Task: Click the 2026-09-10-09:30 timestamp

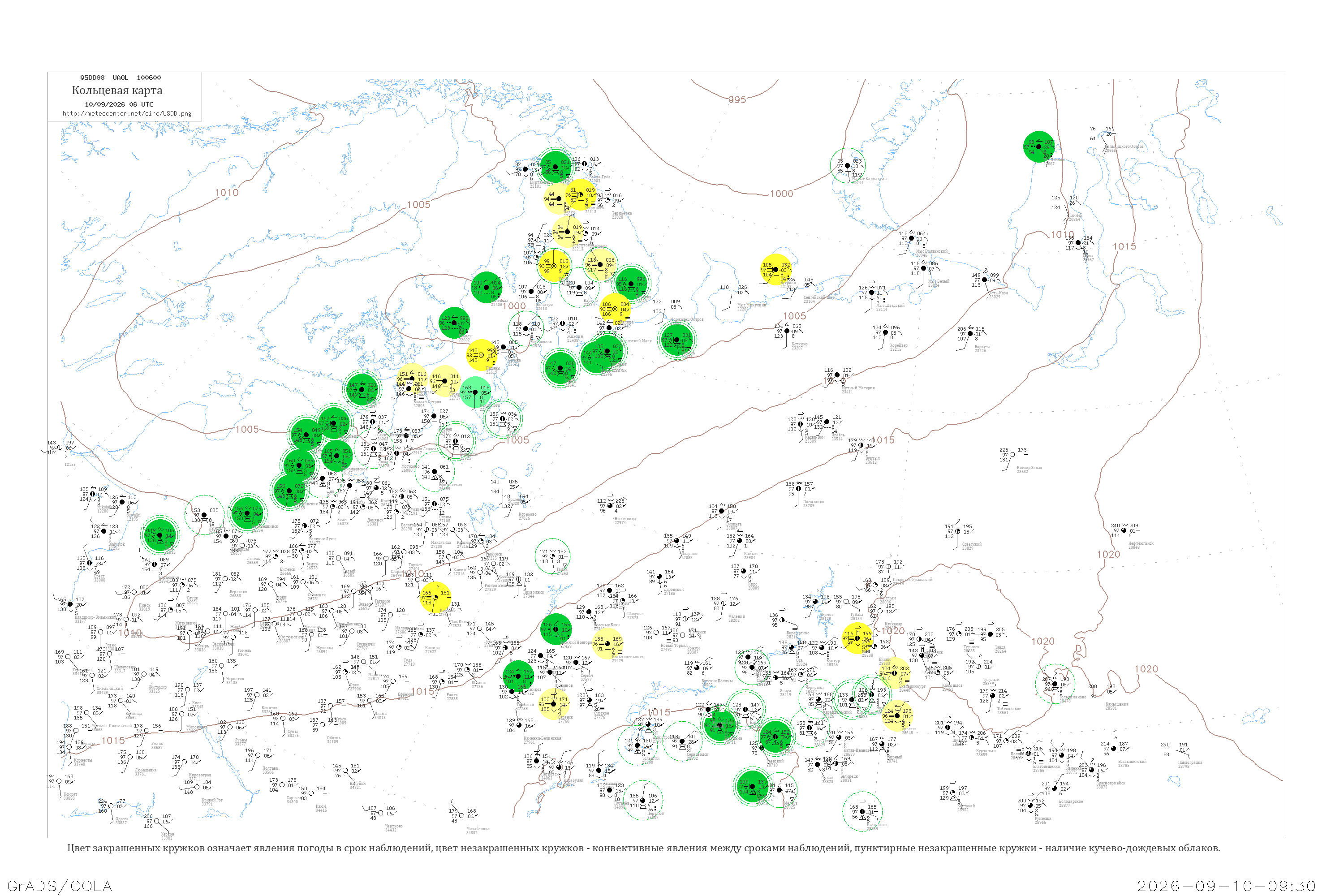Action: click(1226, 886)
